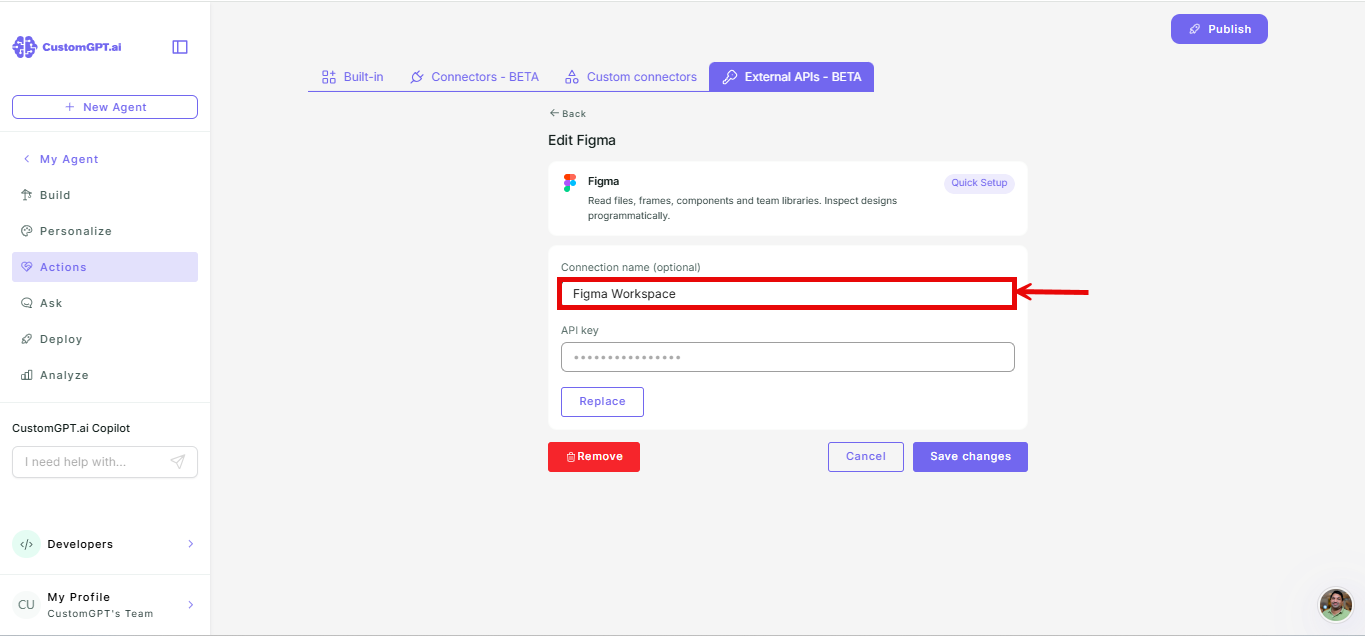This screenshot has height=636, width=1365.
Task: Expand the Developers menu chevron
Action: tap(191, 544)
